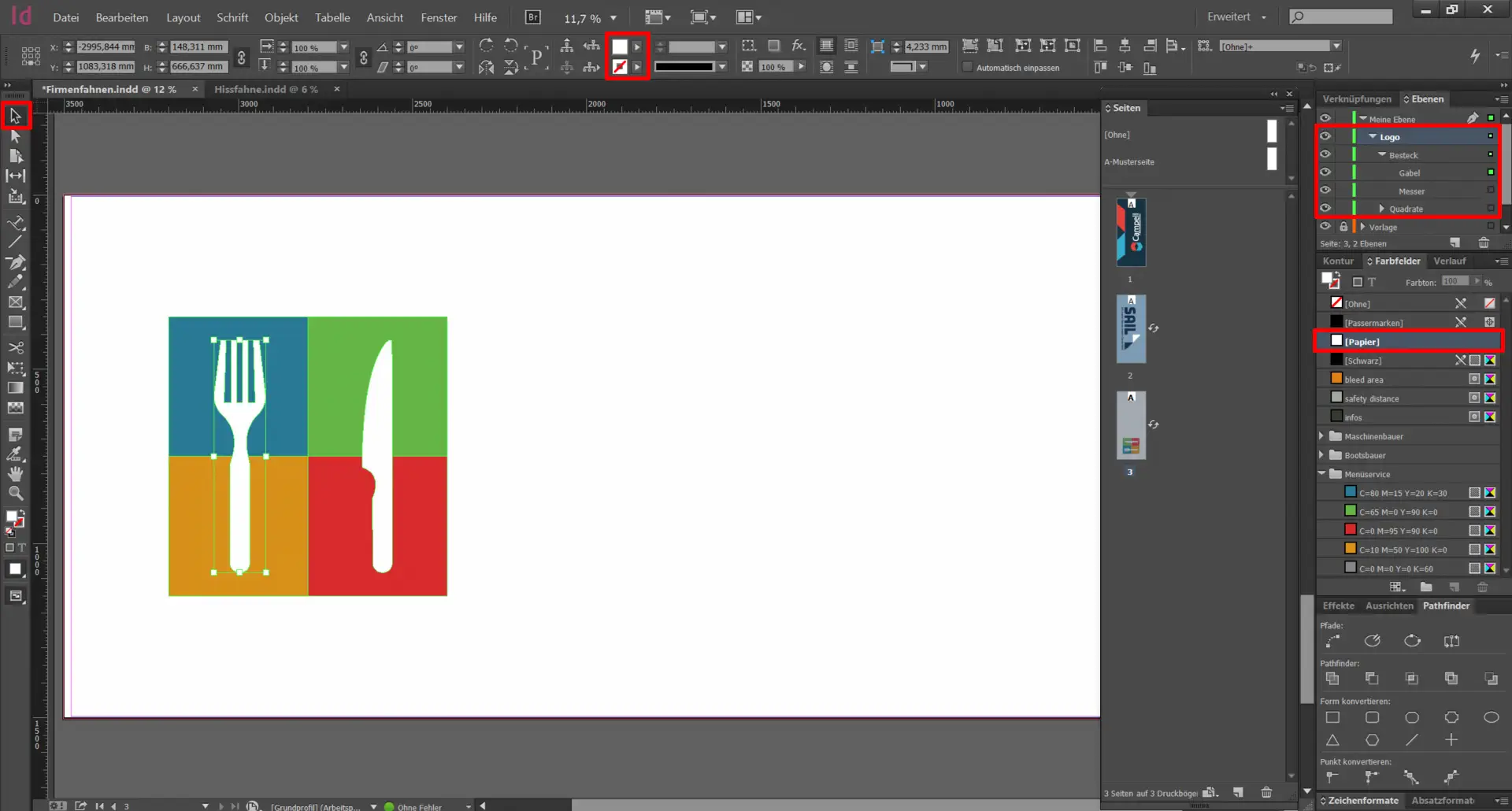Enable Automatisch einpassen checkbox
The width and height of the screenshot is (1512, 811).
[x=968, y=68]
